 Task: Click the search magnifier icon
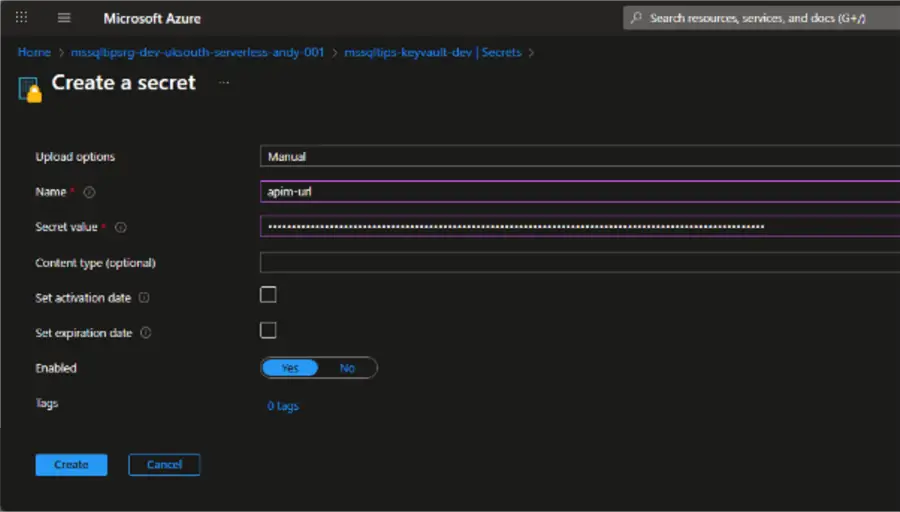(x=637, y=18)
